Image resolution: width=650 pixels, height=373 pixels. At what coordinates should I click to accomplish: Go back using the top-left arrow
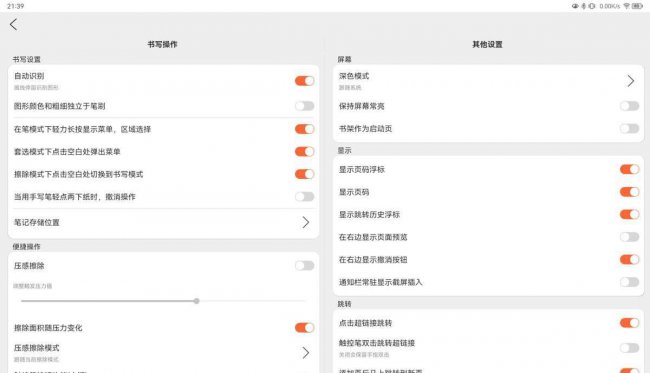pos(13,24)
